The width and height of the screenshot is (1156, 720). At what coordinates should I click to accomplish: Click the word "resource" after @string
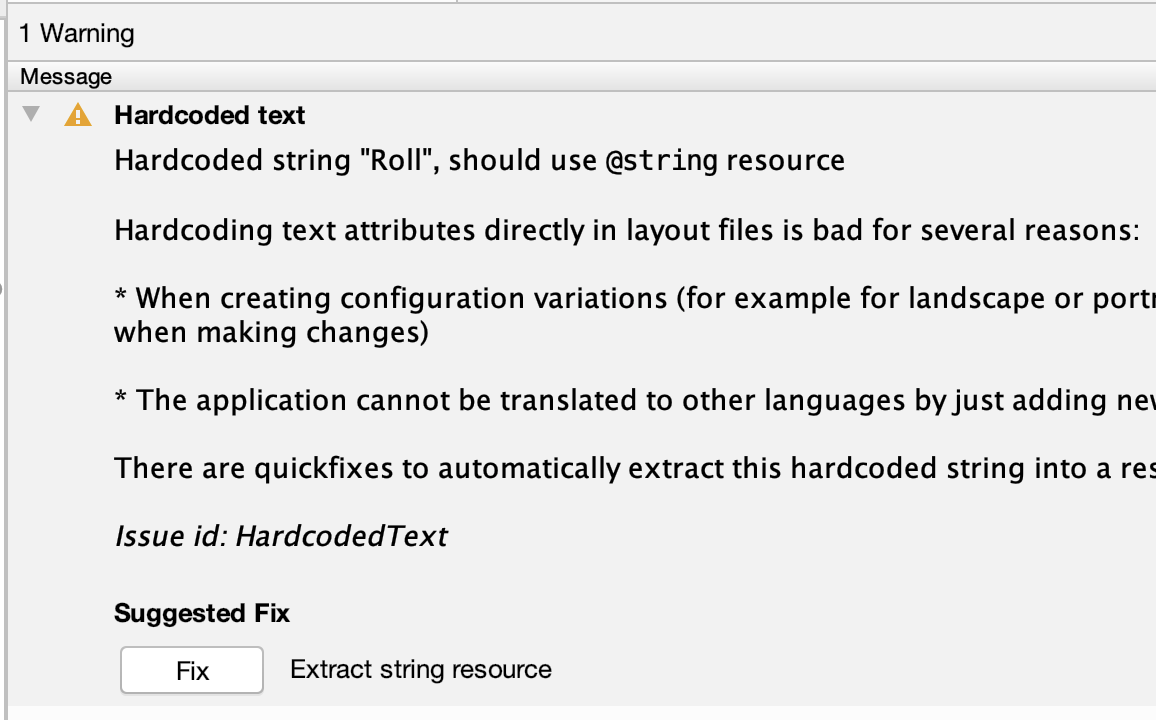pyautogui.click(x=785, y=161)
